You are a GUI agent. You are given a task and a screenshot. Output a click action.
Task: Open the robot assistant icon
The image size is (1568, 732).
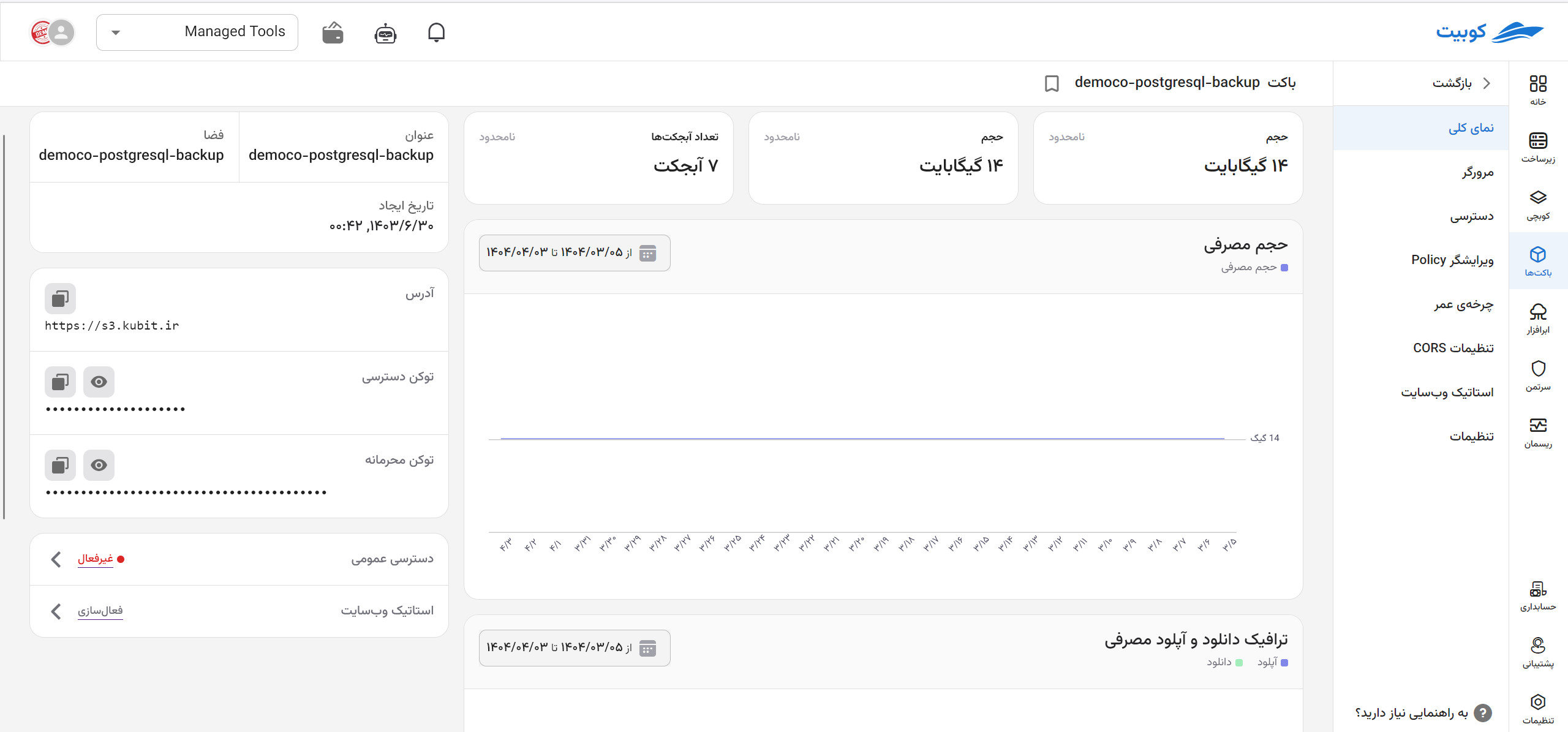(385, 33)
